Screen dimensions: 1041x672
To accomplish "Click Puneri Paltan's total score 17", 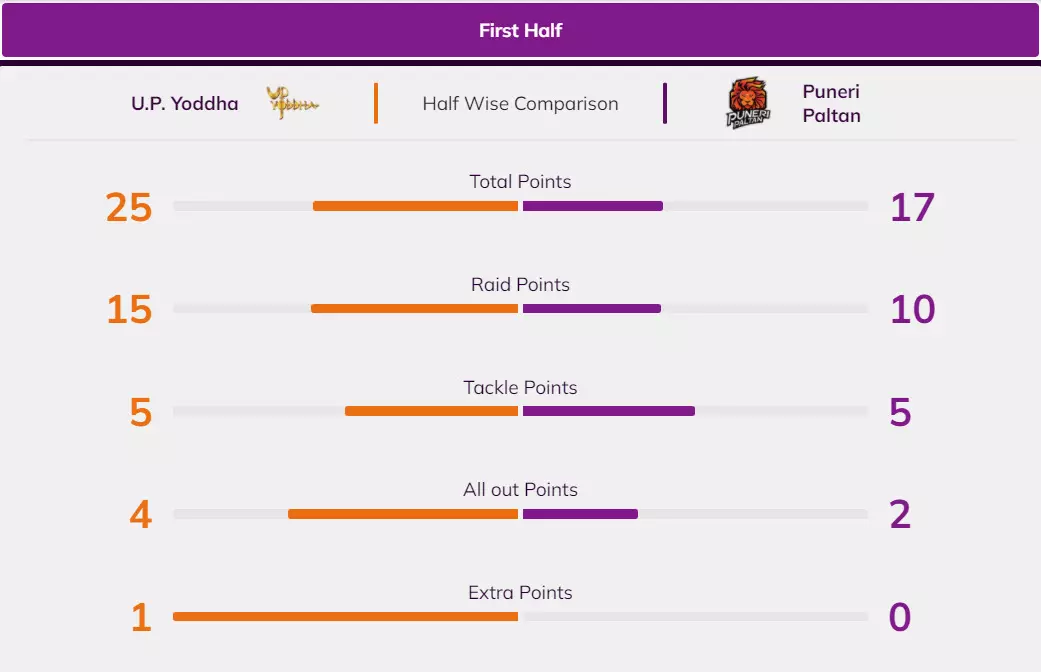I will (x=912, y=207).
